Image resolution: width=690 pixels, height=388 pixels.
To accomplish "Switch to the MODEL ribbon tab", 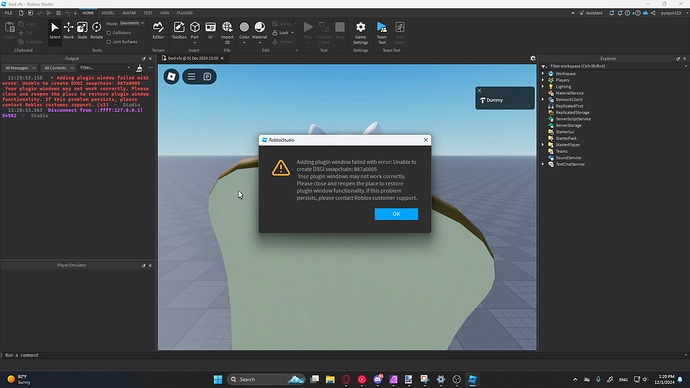I will click(108, 13).
